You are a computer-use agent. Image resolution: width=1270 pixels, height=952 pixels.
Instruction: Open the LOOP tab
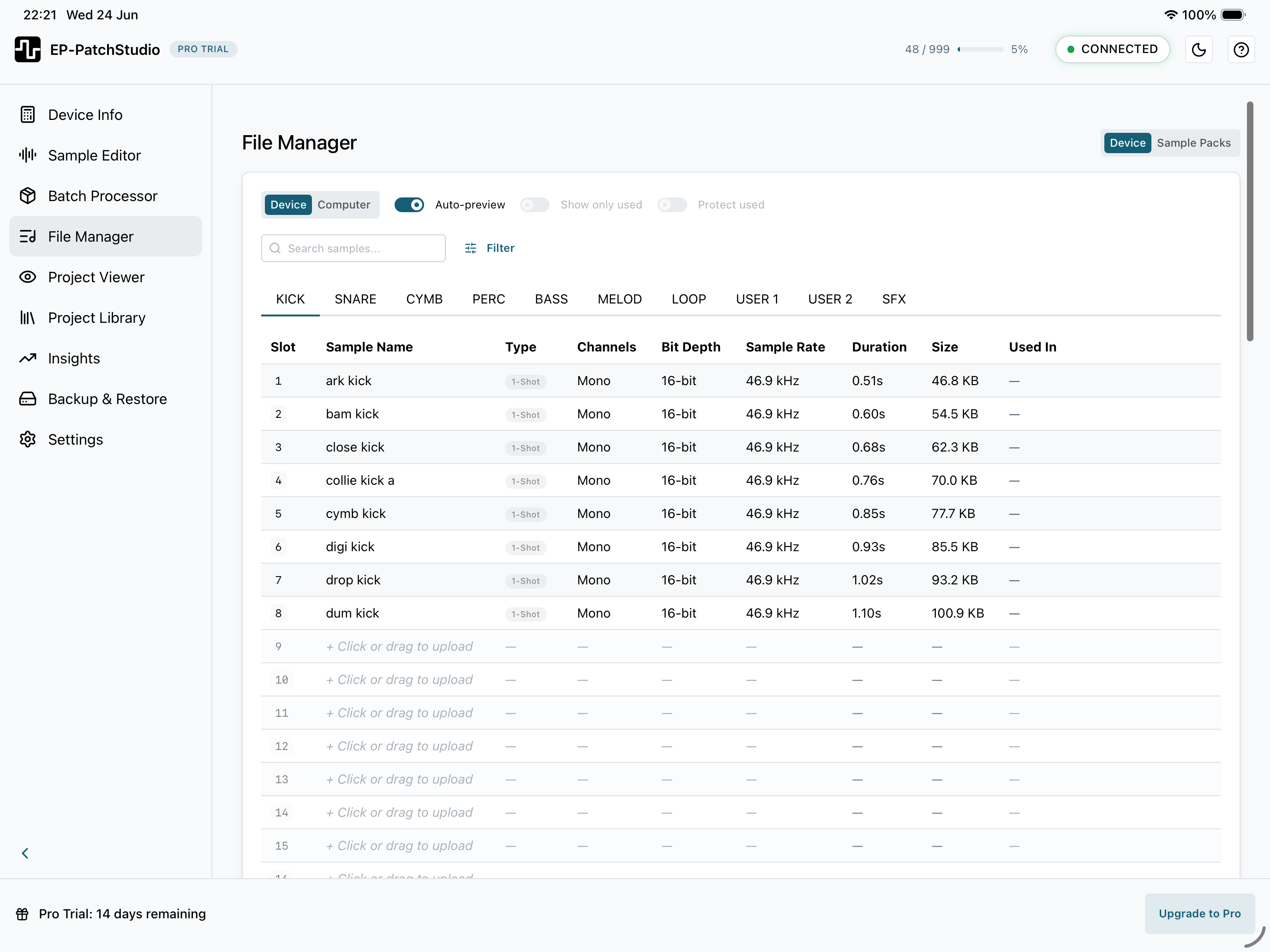point(689,299)
